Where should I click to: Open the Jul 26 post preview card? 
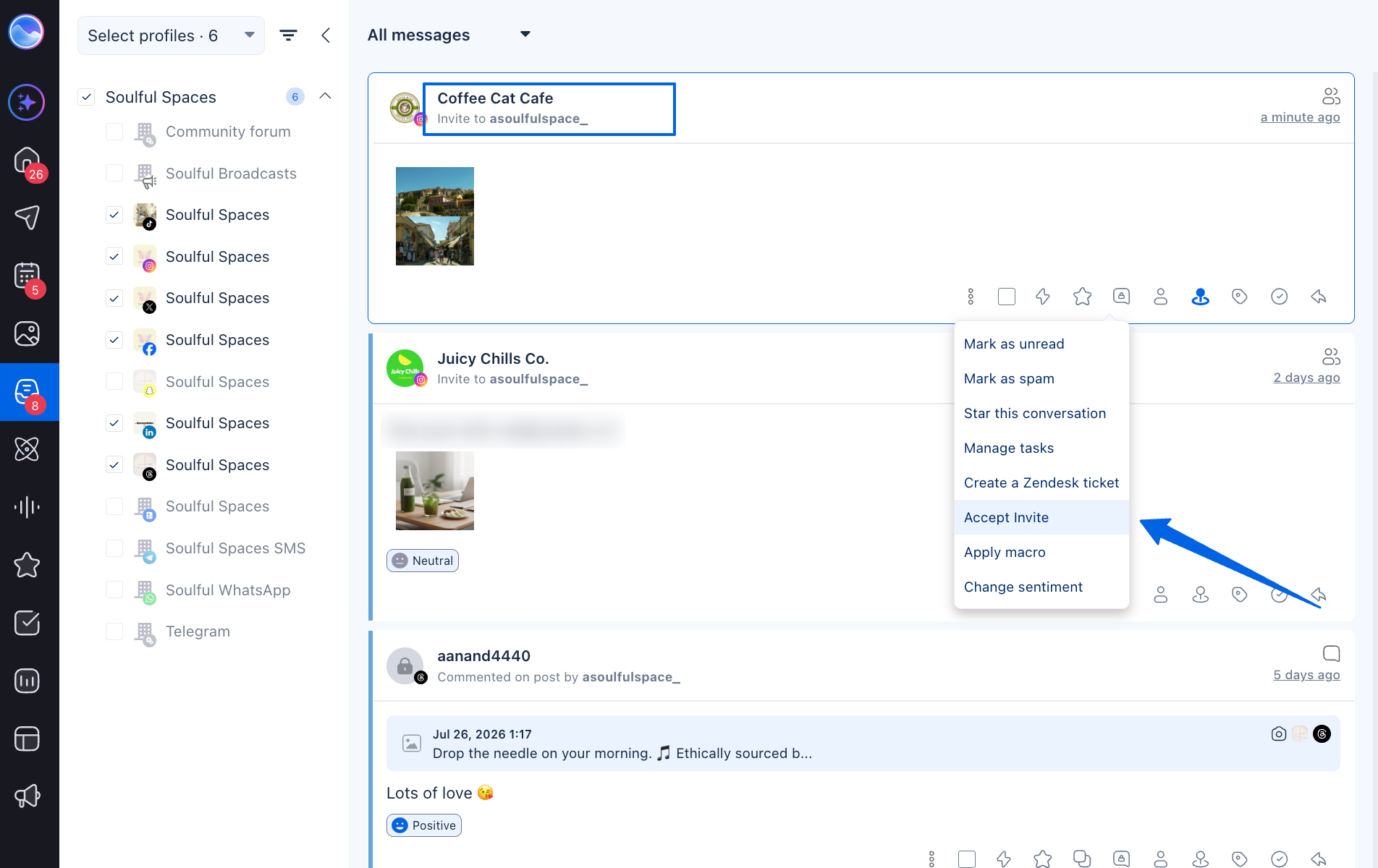863,744
